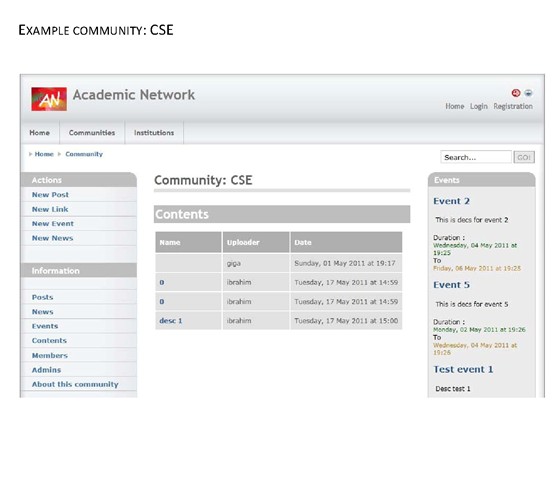
Task: Click the Uploader column header
Action: pyautogui.click(x=256, y=242)
